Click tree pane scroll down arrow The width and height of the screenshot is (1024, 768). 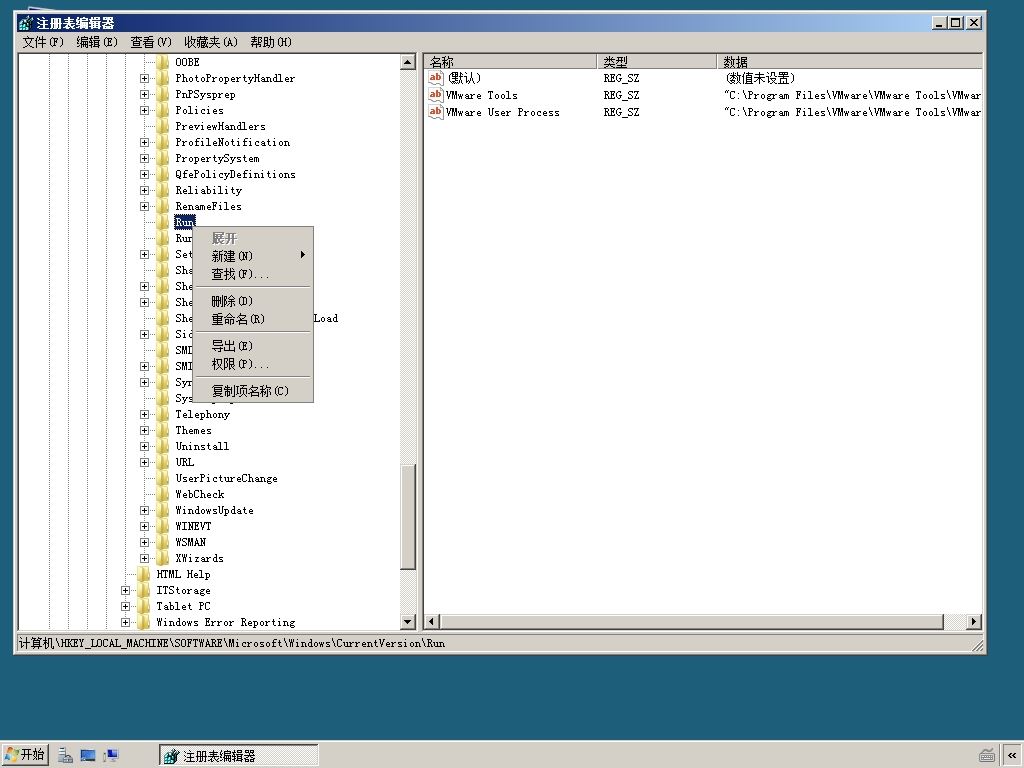pos(408,622)
